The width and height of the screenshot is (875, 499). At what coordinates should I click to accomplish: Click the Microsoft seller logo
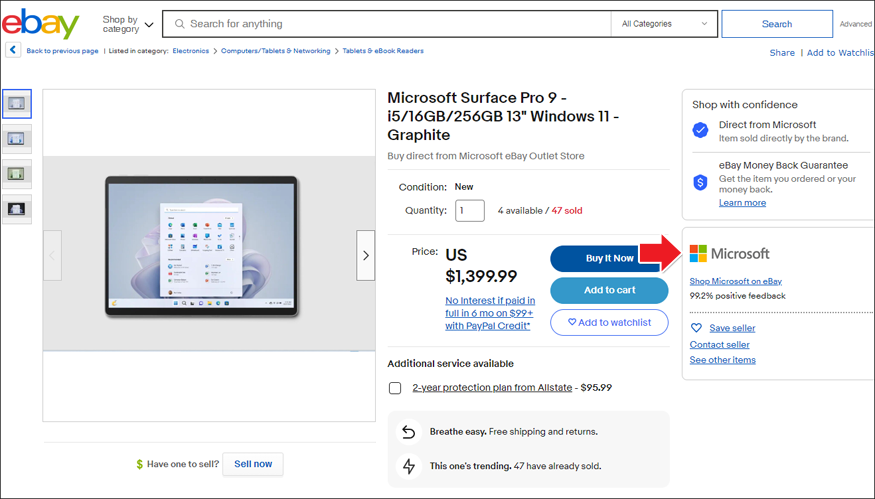(729, 253)
